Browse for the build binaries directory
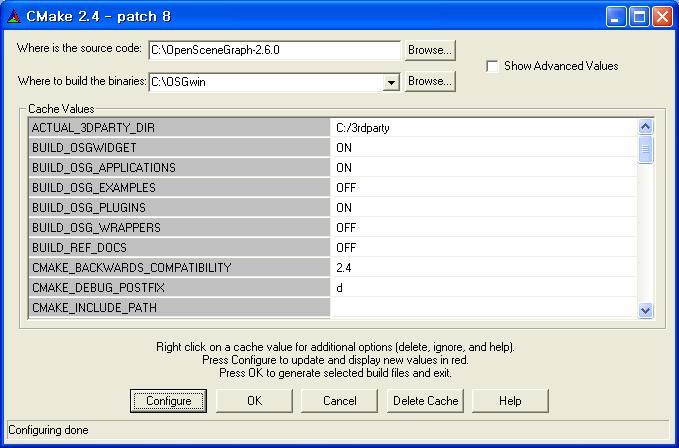This screenshot has height=448, width=679. click(430, 81)
